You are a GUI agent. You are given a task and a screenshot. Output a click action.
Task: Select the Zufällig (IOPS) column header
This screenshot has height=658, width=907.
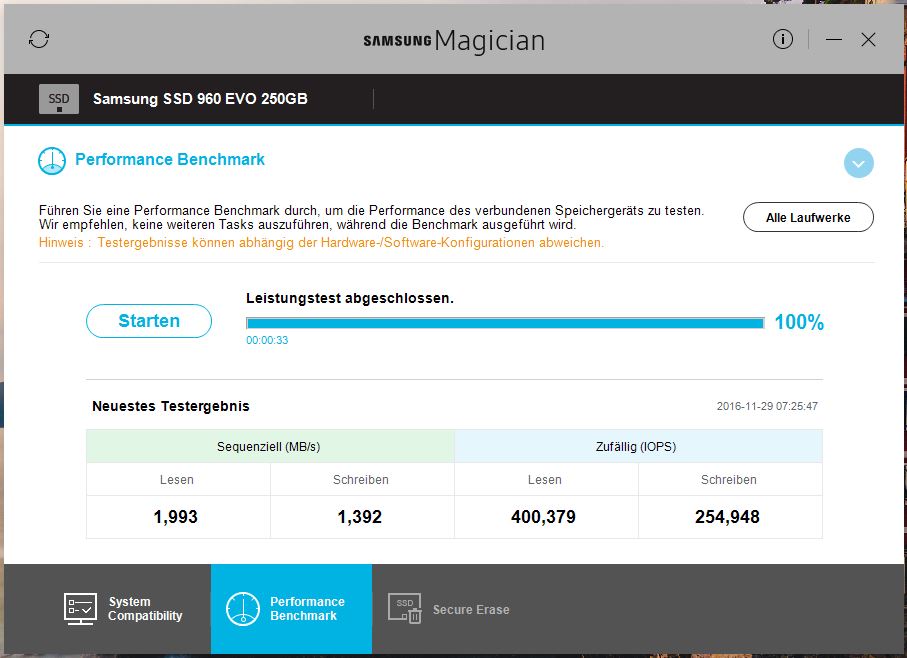[x=638, y=446]
